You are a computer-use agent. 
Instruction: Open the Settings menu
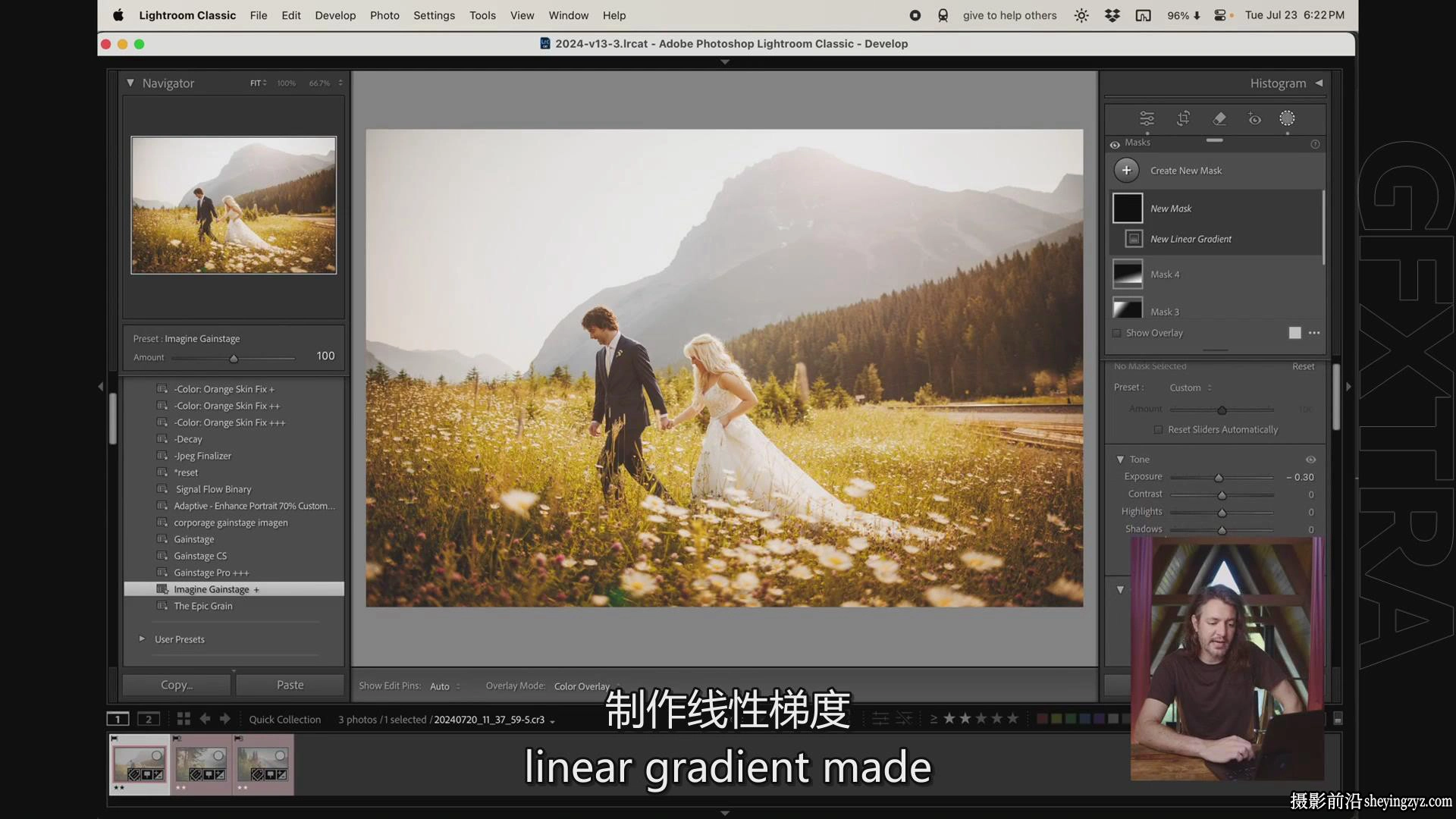434,15
